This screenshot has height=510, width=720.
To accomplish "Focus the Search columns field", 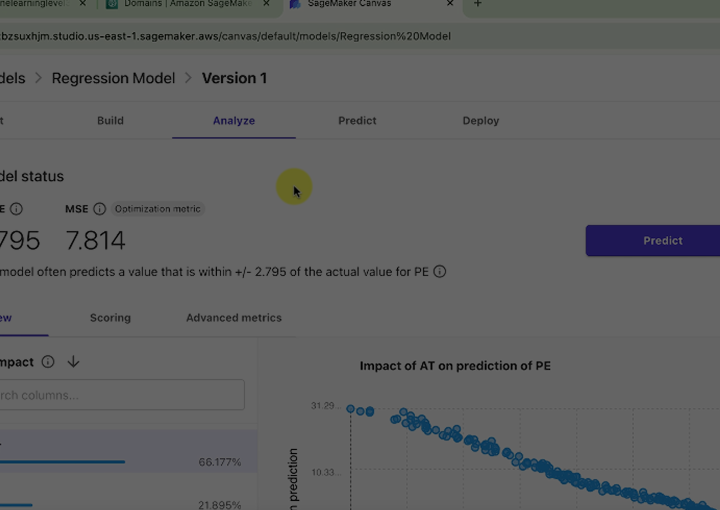I will coord(121,395).
